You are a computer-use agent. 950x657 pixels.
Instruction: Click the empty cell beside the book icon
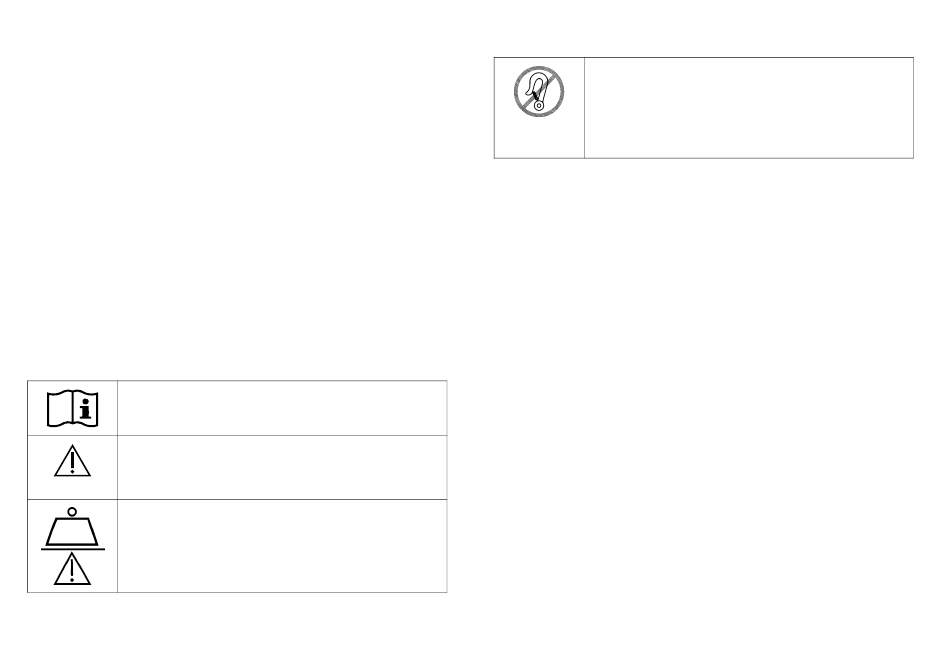coord(282,407)
